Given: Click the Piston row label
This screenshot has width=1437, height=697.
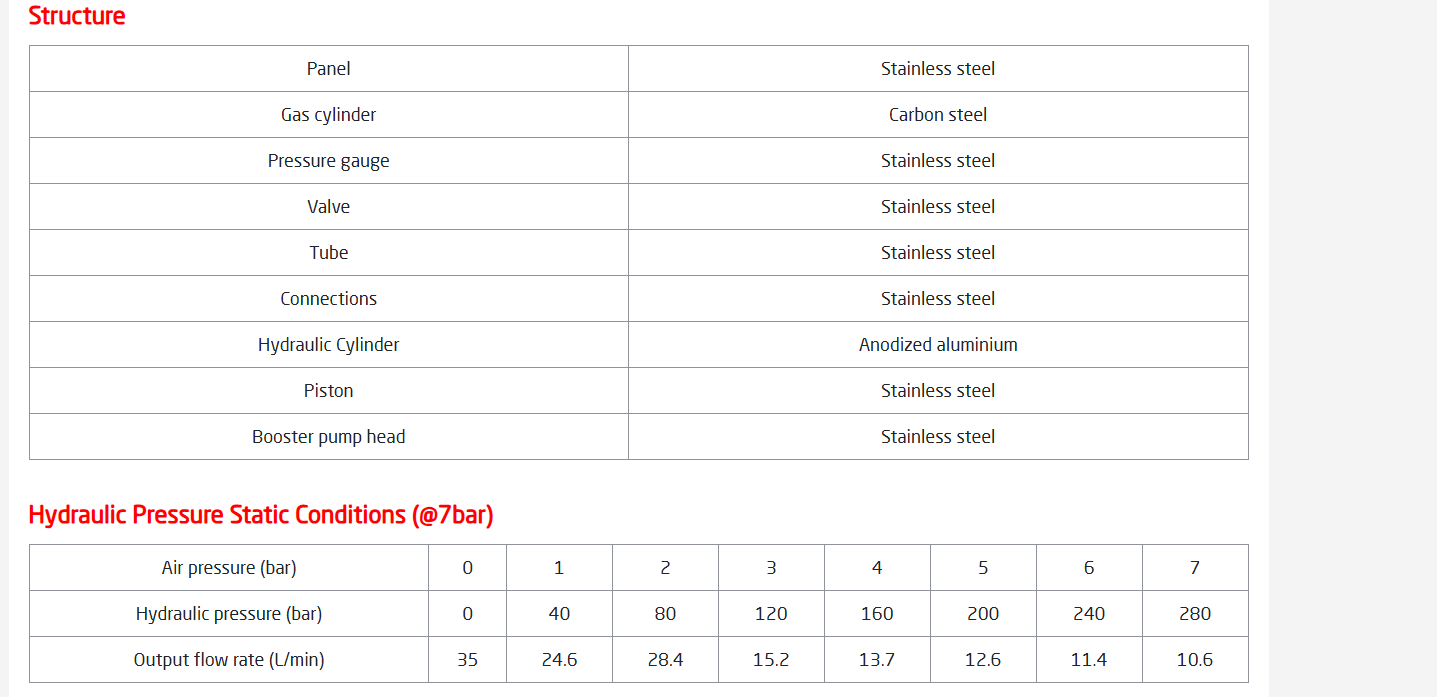Looking at the screenshot, I should pos(329,391).
